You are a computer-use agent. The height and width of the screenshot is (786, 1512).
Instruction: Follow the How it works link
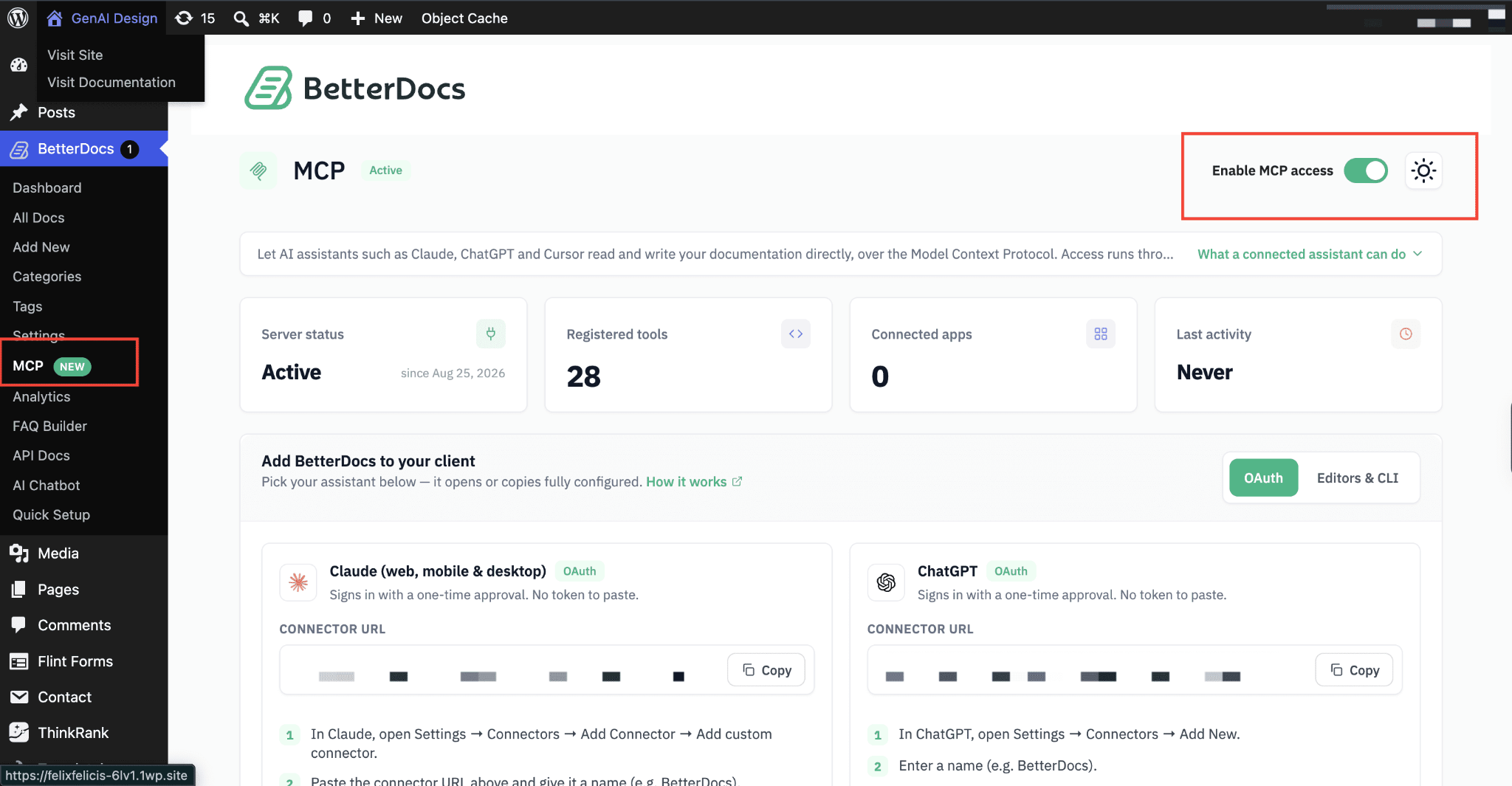pos(694,482)
